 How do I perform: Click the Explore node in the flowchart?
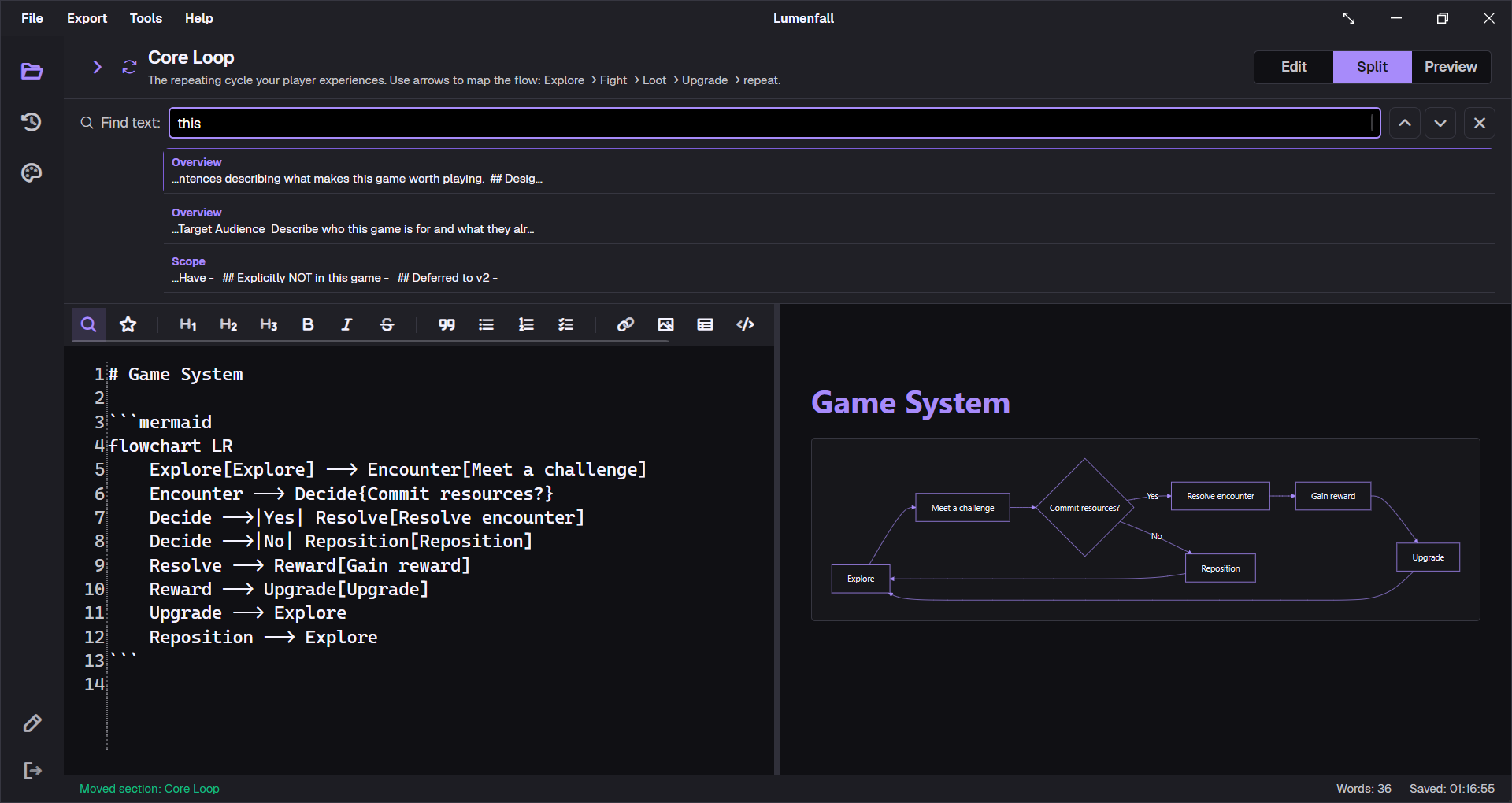[x=861, y=579]
